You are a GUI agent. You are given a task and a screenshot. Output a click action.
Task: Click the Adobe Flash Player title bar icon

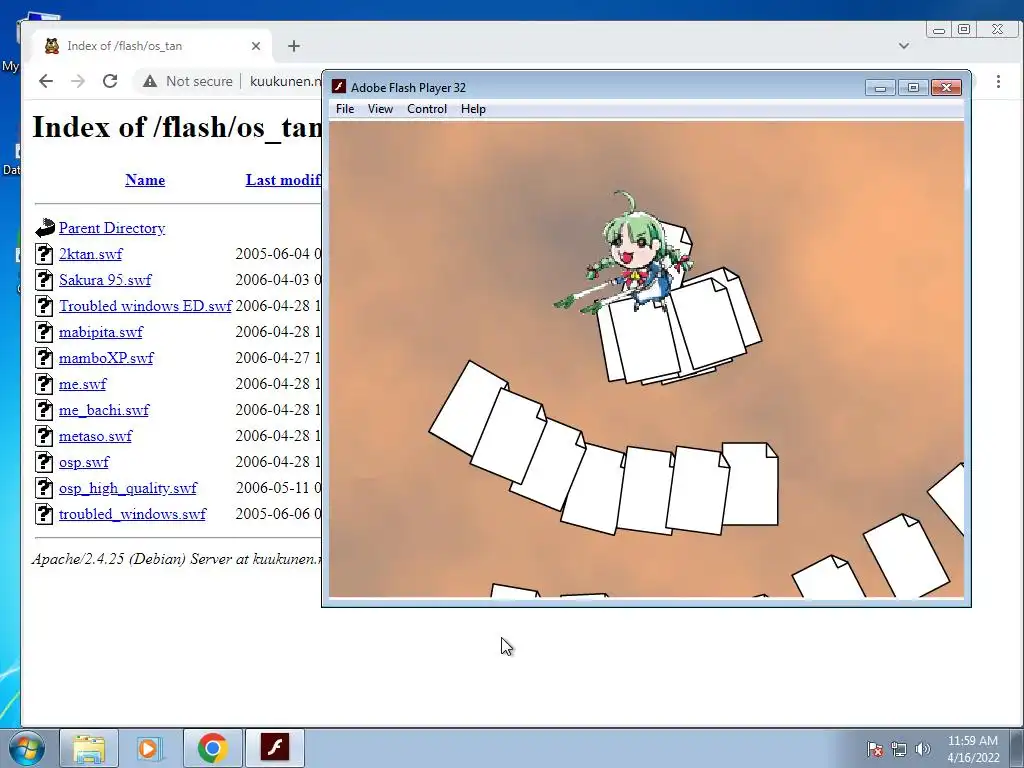[338, 87]
